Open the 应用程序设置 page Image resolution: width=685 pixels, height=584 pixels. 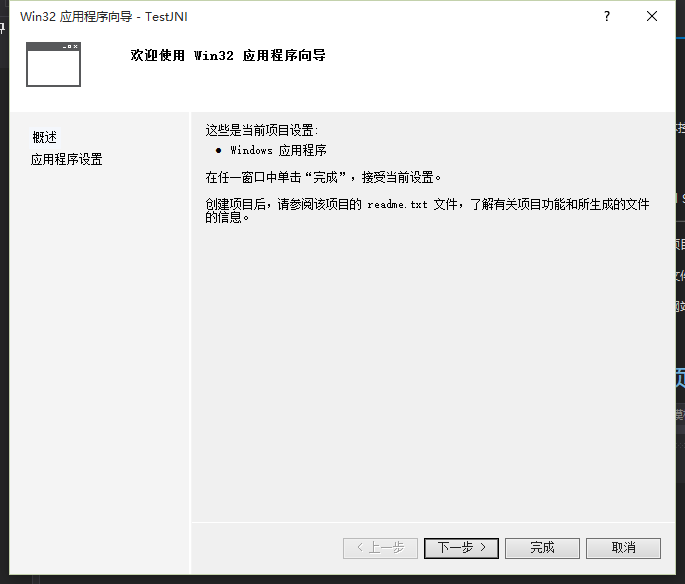pos(67,159)
